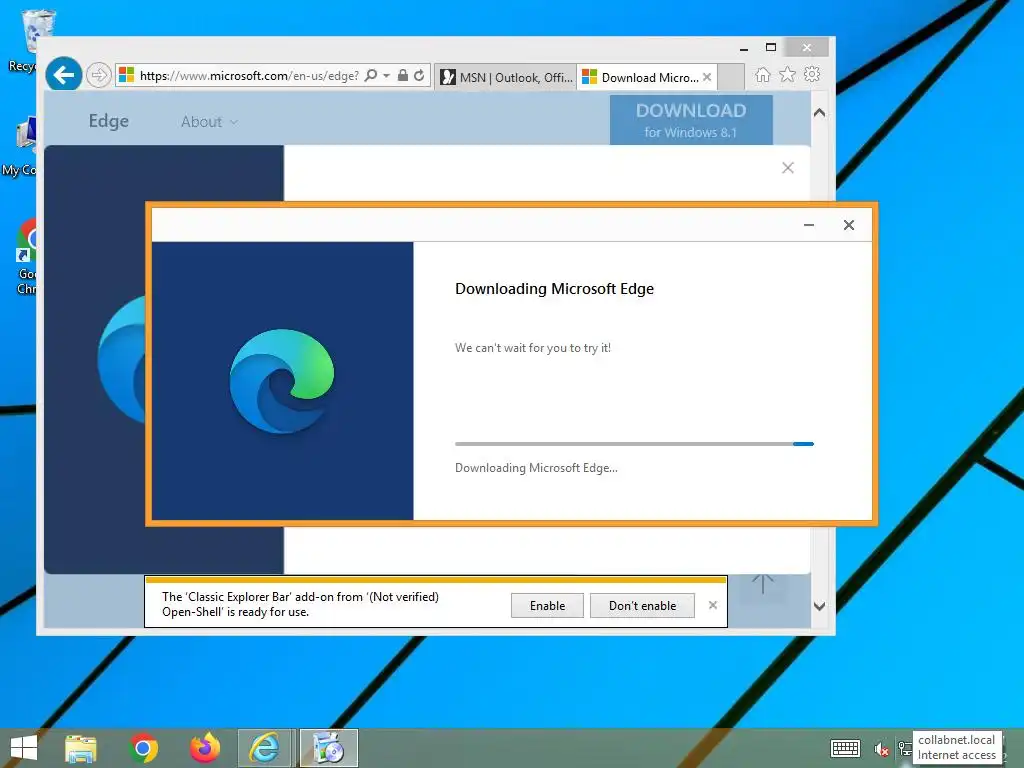The image size is (1024, 768).
Task: Minimize the Edge installer dialog
Action: [x=809, y=225]
